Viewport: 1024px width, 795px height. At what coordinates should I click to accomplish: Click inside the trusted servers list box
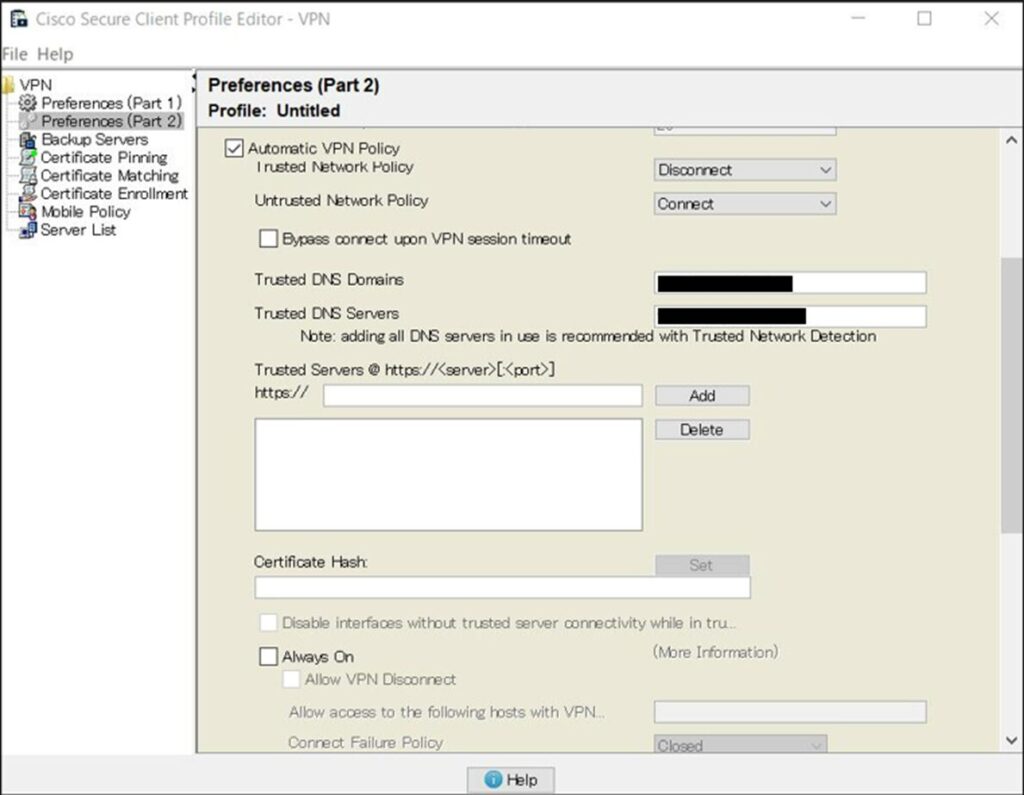pyautogui.click(x=449, y=474)
